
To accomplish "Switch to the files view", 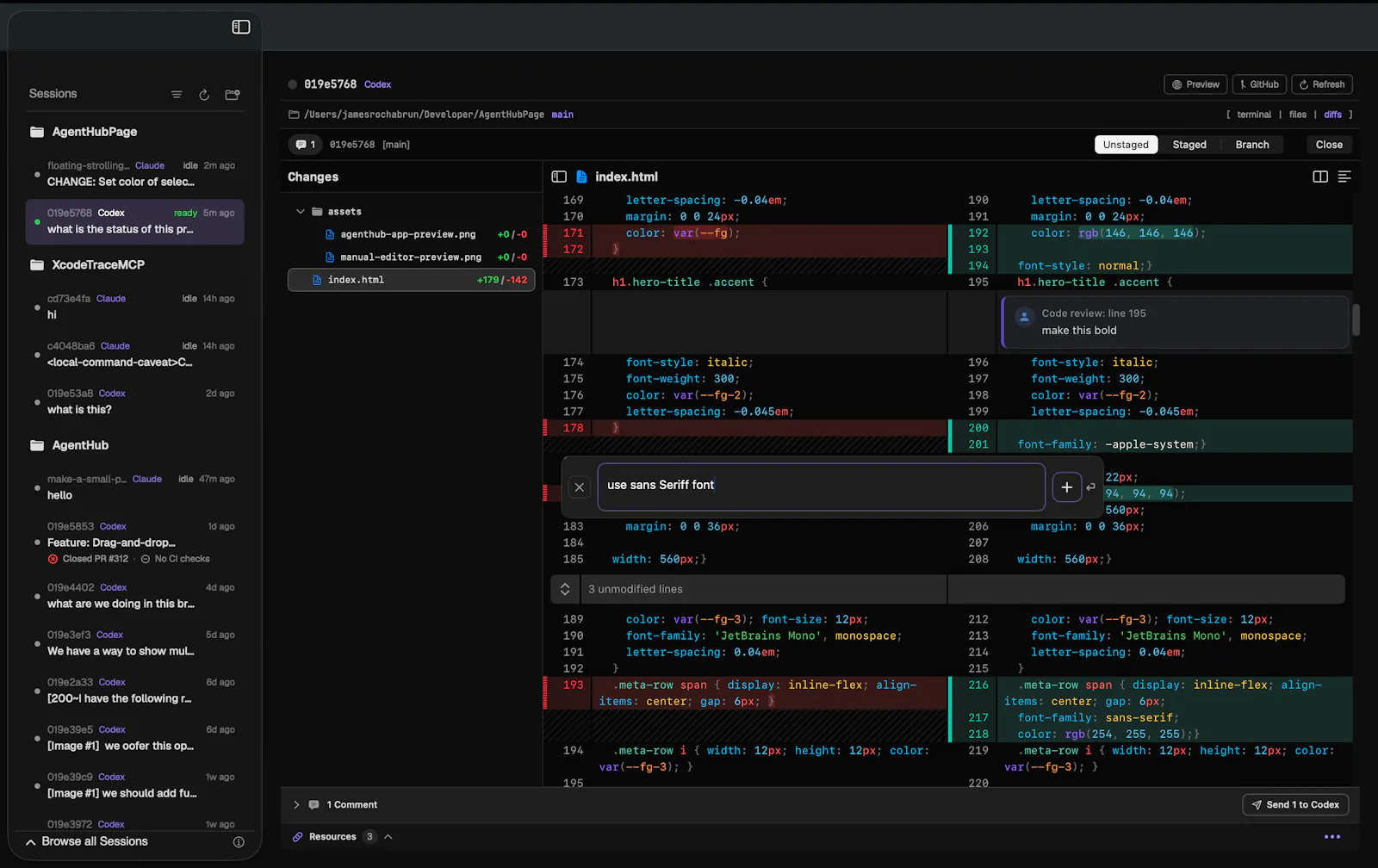I will pyautogui.click(x=1298, y=115).
